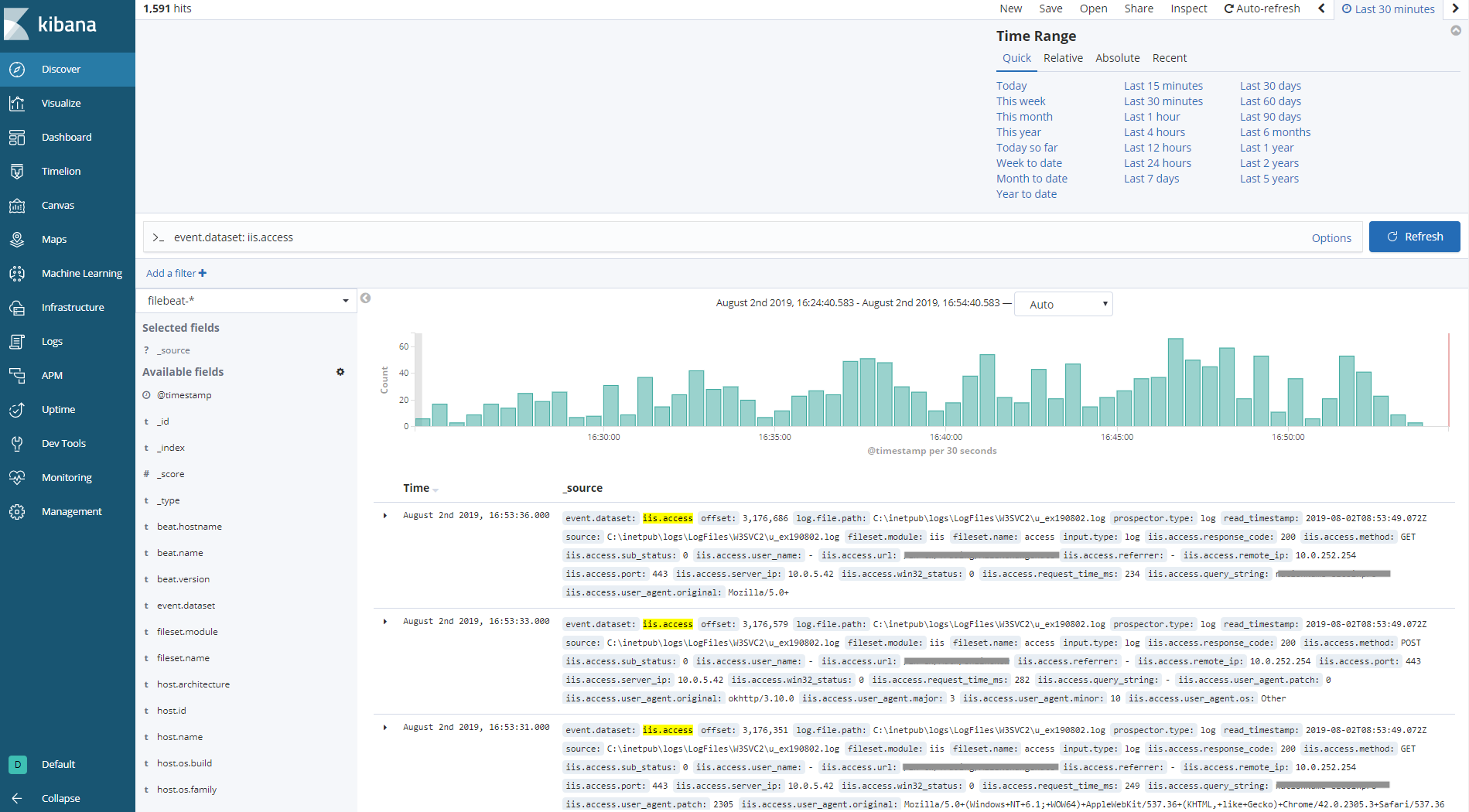Collapse the fields sidebar arrow

365,299
